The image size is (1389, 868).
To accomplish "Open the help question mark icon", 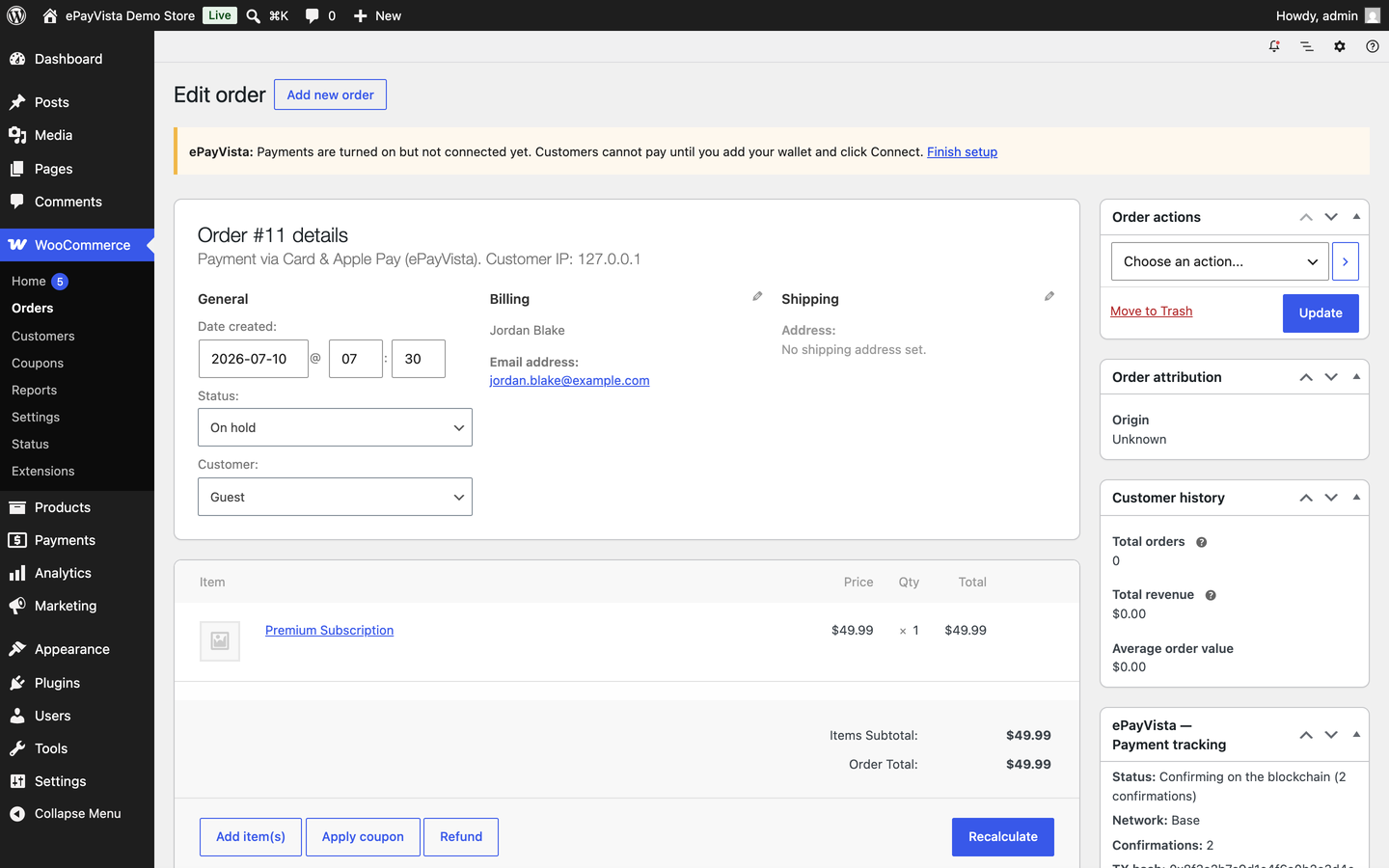I will point(1373,46).
